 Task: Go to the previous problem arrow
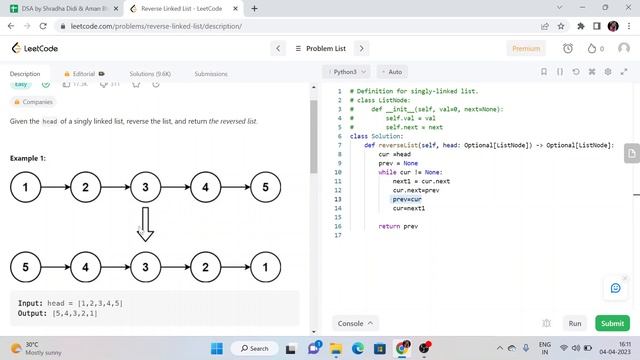278,48
